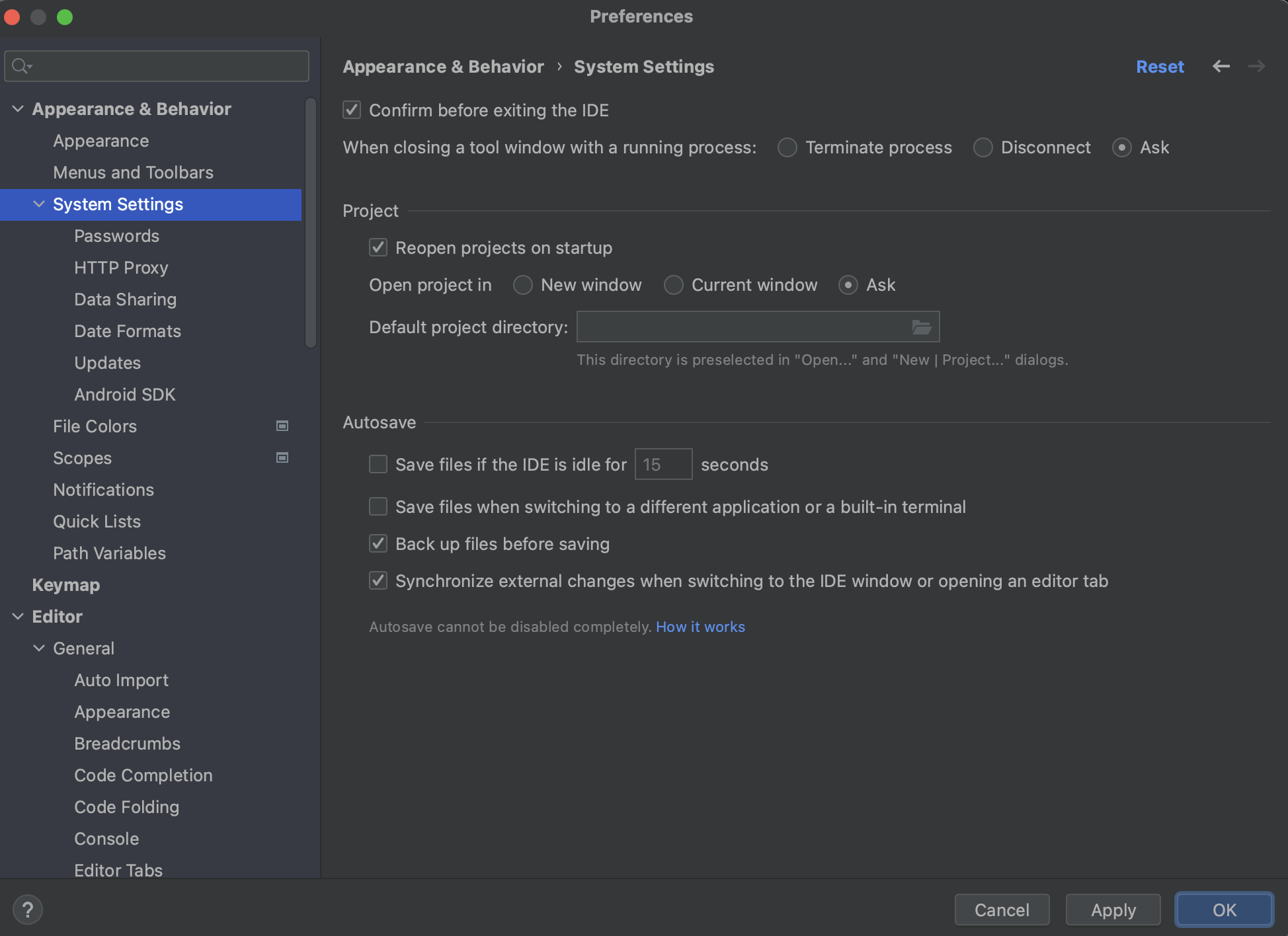
Task: Choose New window for opening projects
Action: [522, 284]
